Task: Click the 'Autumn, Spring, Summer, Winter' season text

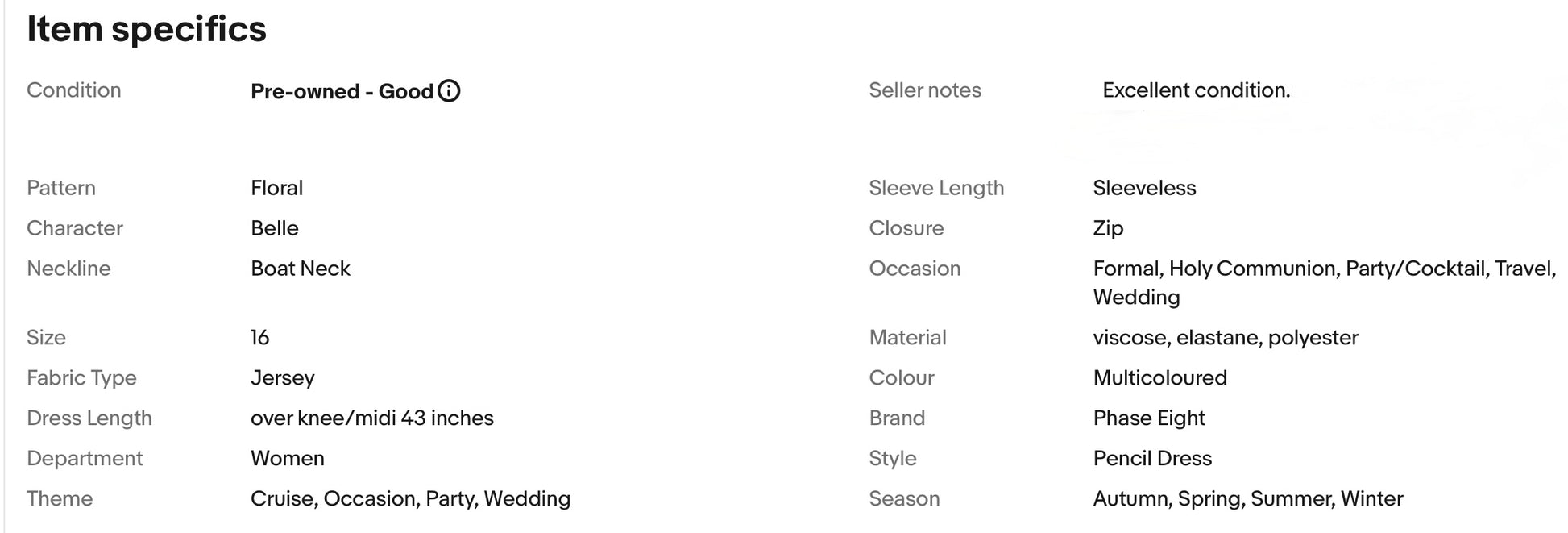Action: click(1247, 498)
